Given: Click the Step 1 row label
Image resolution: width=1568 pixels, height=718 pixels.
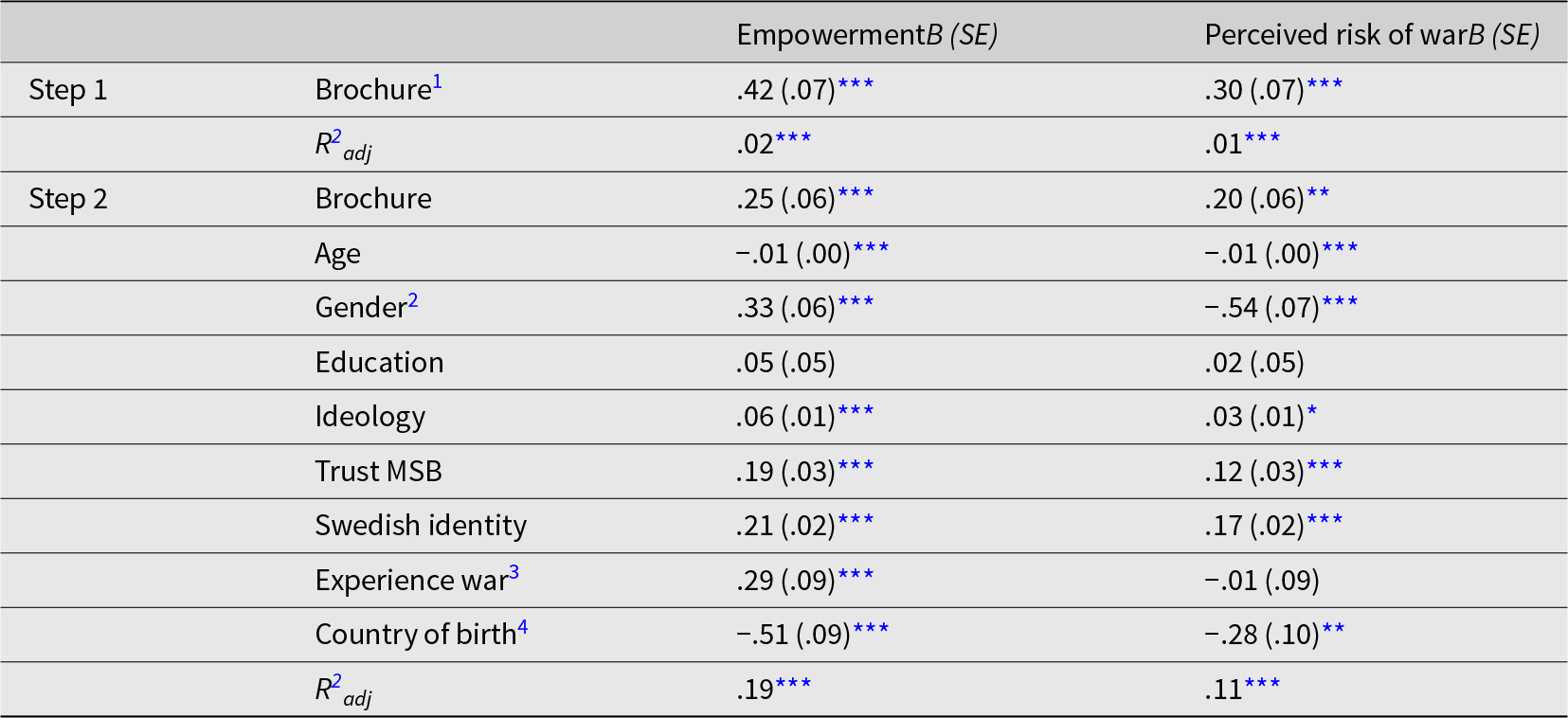Looking at the screenshot, I should point(68,90).
